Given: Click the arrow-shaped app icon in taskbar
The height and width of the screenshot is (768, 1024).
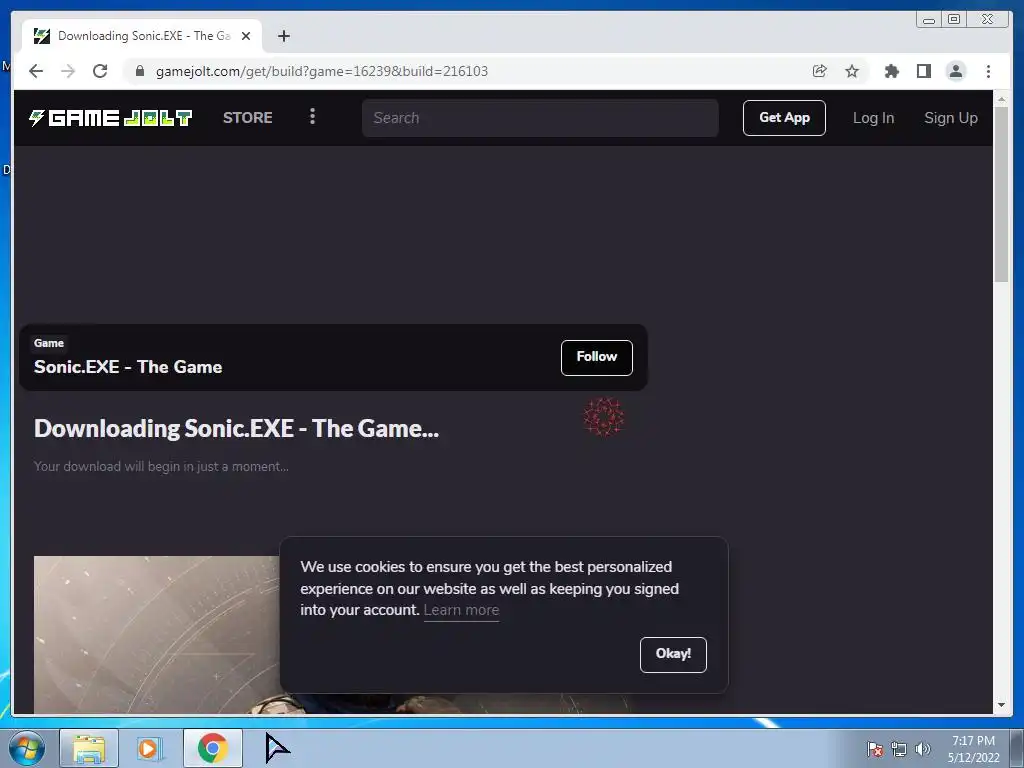Looking at the screenshot, I should click(277, 748).
